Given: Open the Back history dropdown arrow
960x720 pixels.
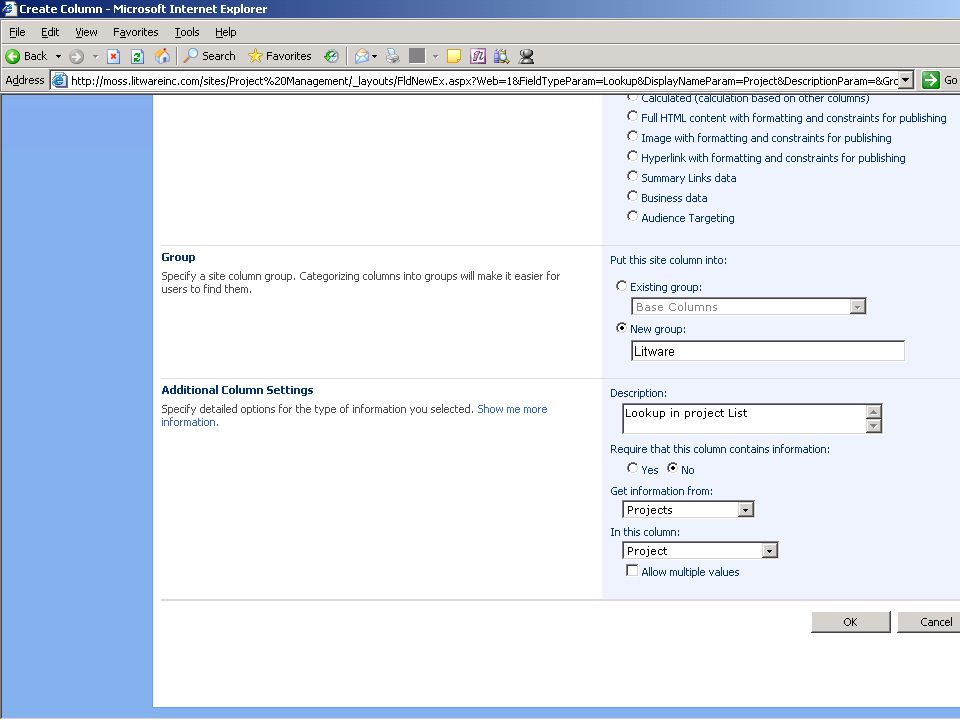Looking at the screenshot, I should coord(59,56).
